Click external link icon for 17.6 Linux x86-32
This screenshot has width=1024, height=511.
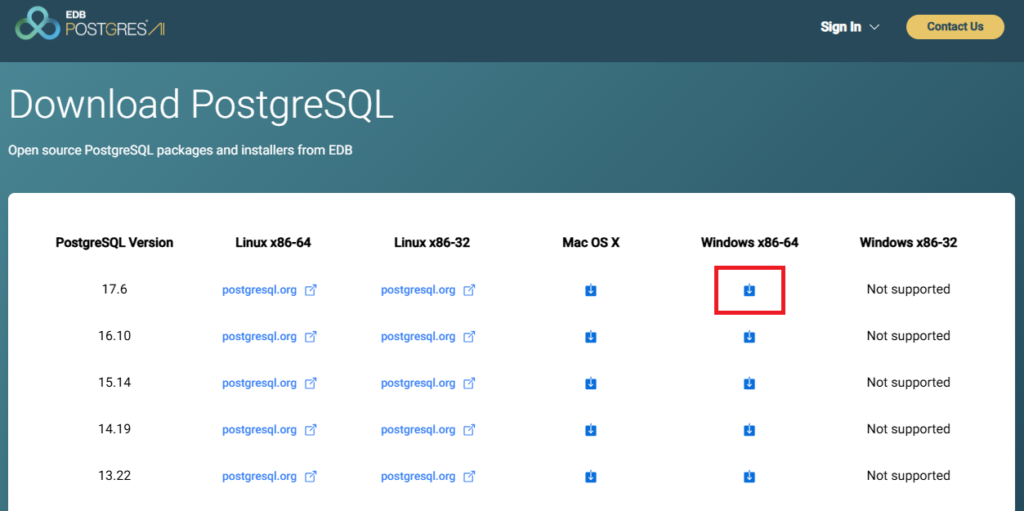469,290
